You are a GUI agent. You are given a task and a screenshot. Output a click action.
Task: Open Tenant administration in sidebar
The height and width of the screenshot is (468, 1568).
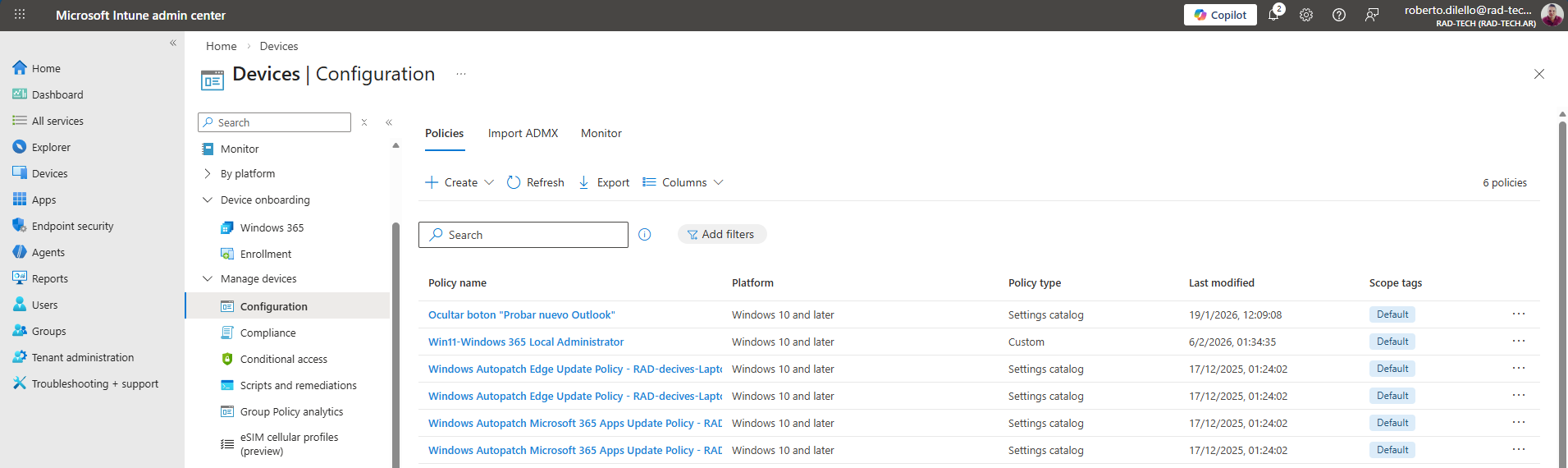[x=82, y=357]
